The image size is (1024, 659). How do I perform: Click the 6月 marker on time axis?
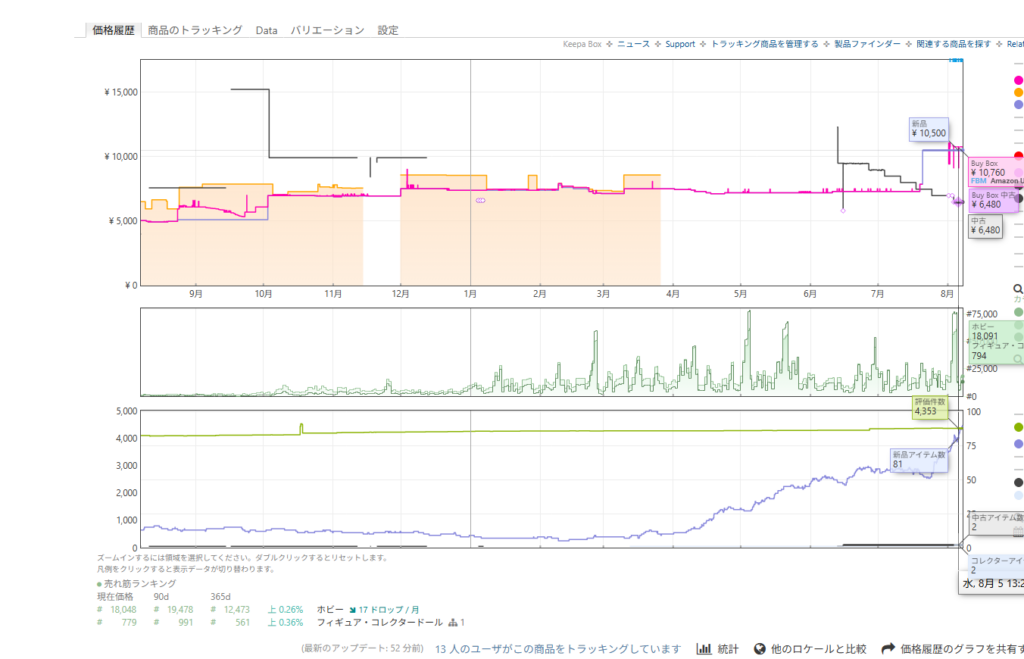click(810, 294)
